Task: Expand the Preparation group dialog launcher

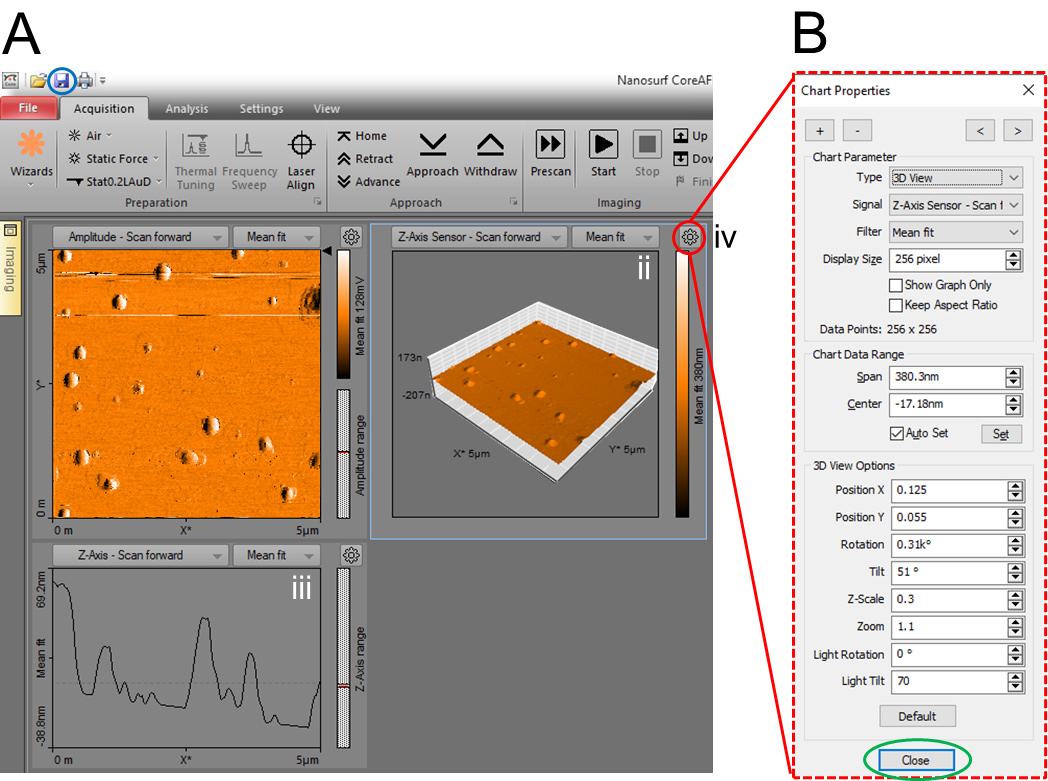Action: [x=317, y=201]
